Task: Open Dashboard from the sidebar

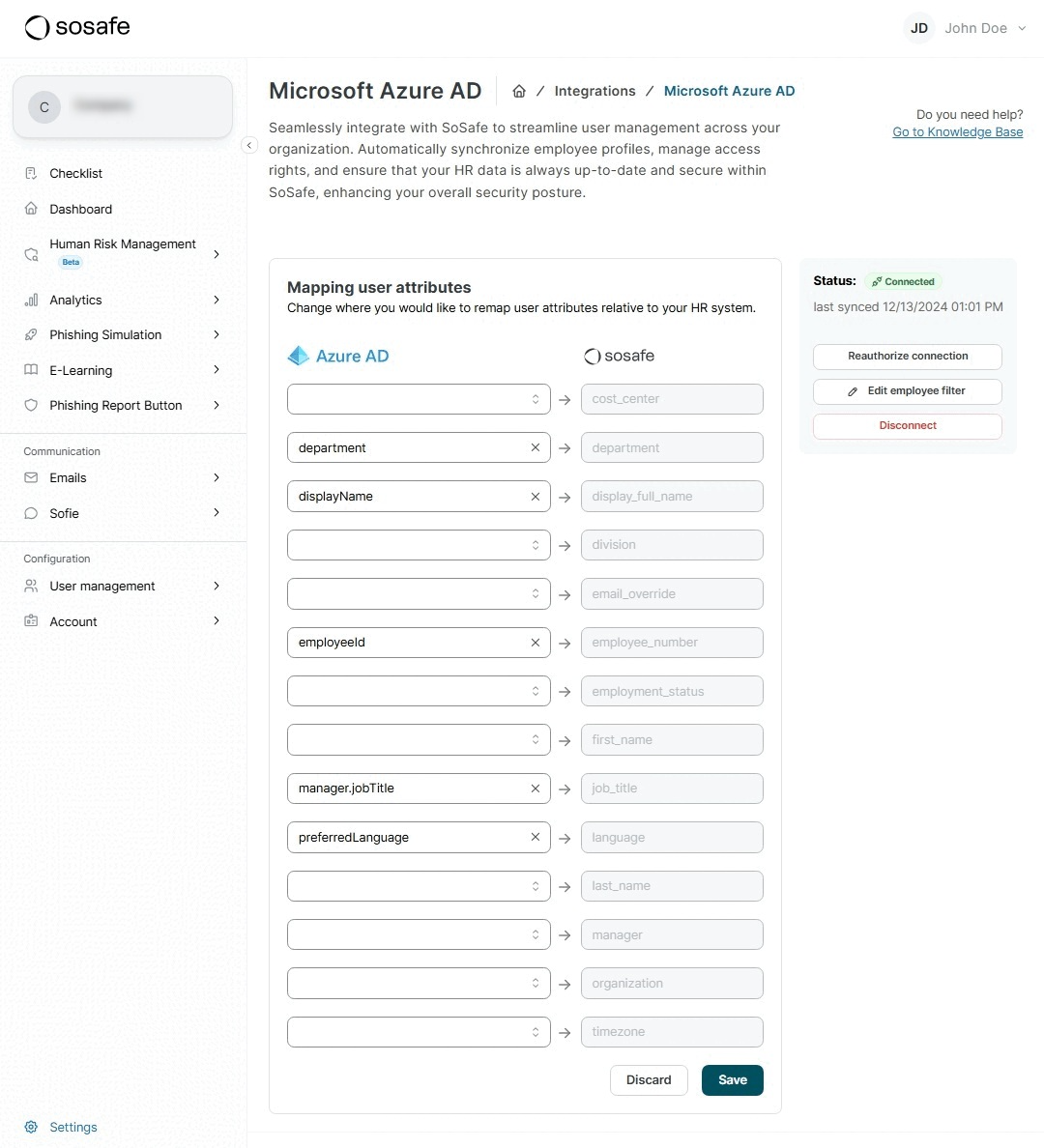Action: (80, 209)
